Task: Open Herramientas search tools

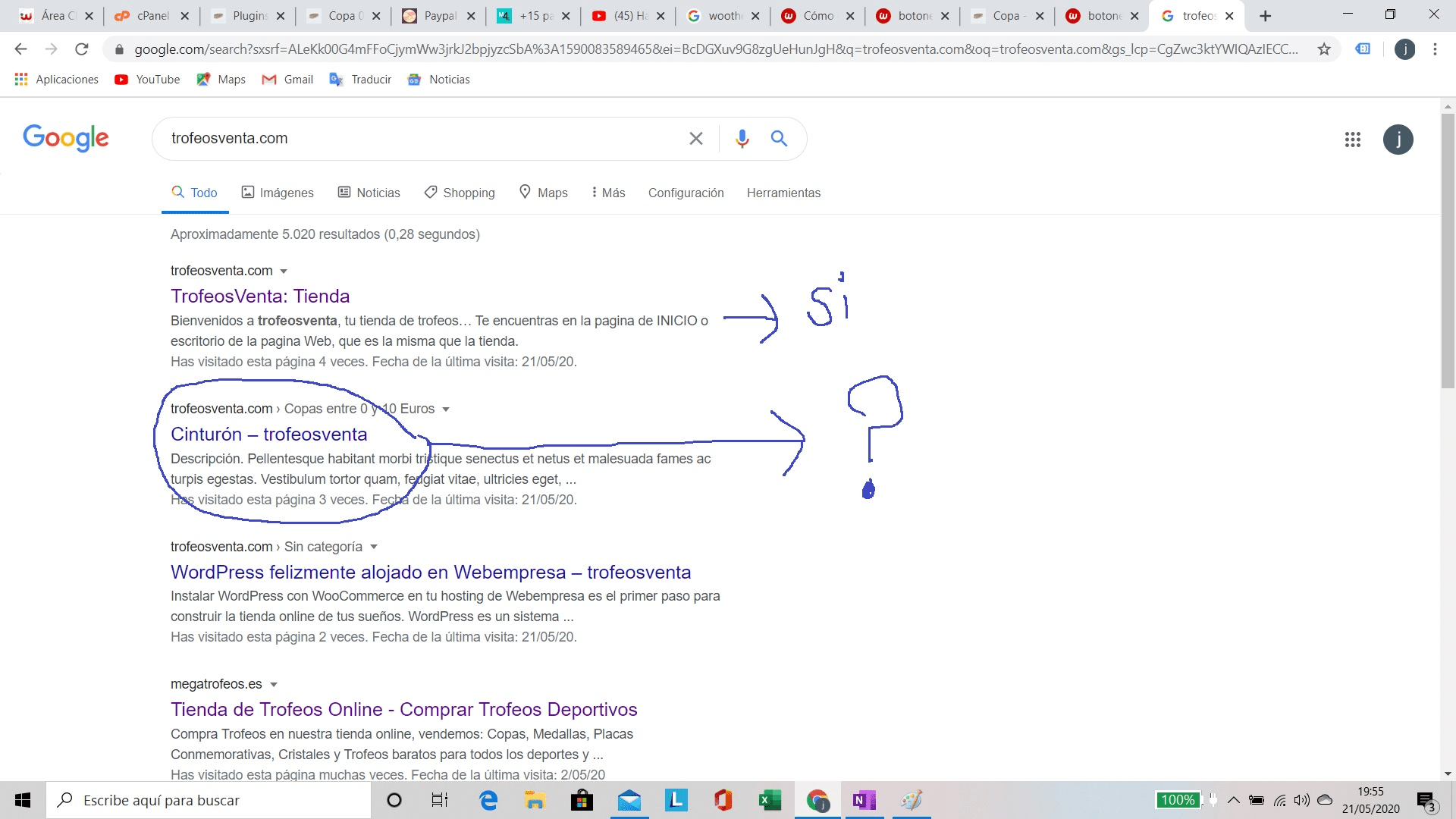Action: [783, 193]
